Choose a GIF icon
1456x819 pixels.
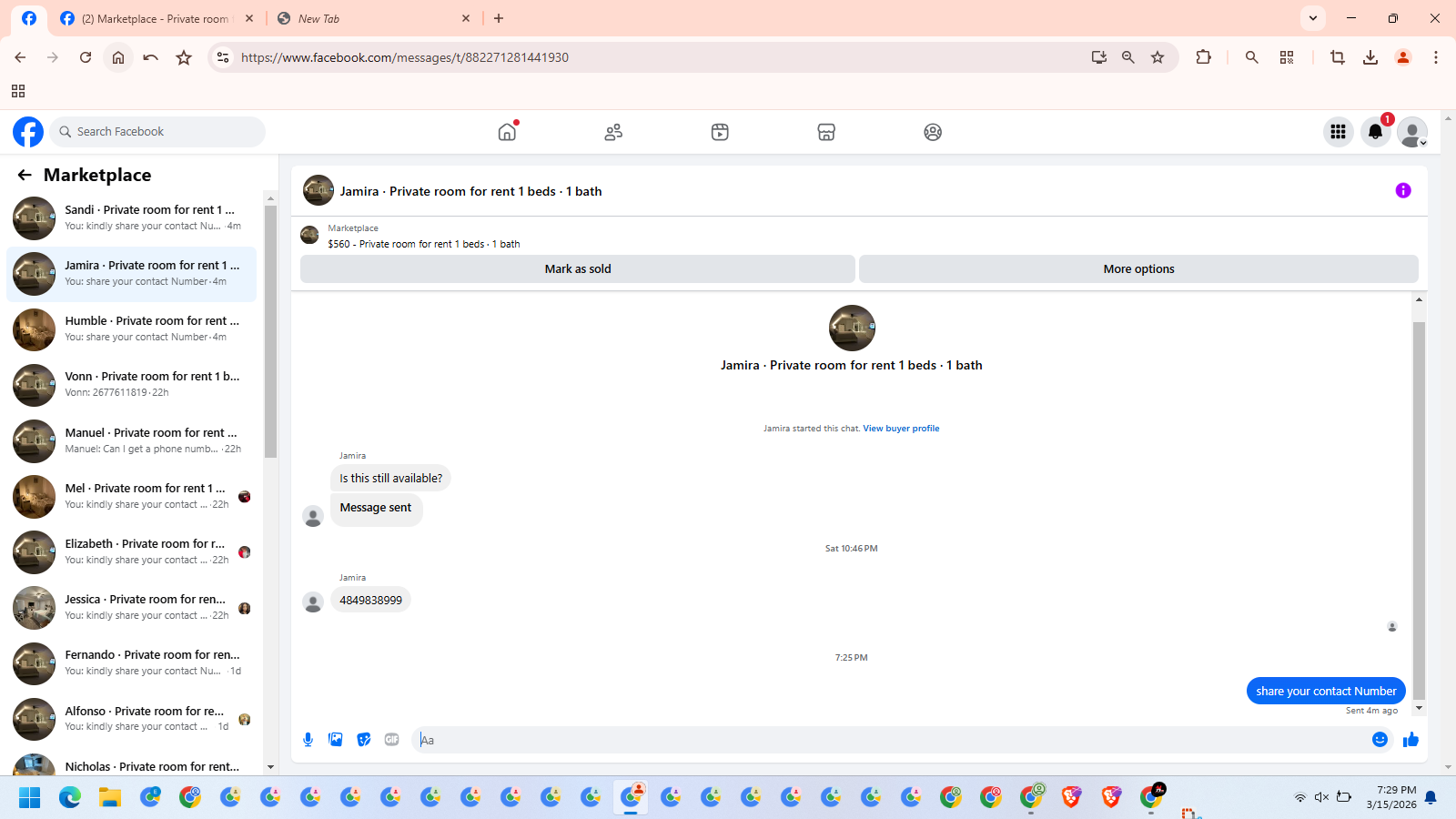392,740
